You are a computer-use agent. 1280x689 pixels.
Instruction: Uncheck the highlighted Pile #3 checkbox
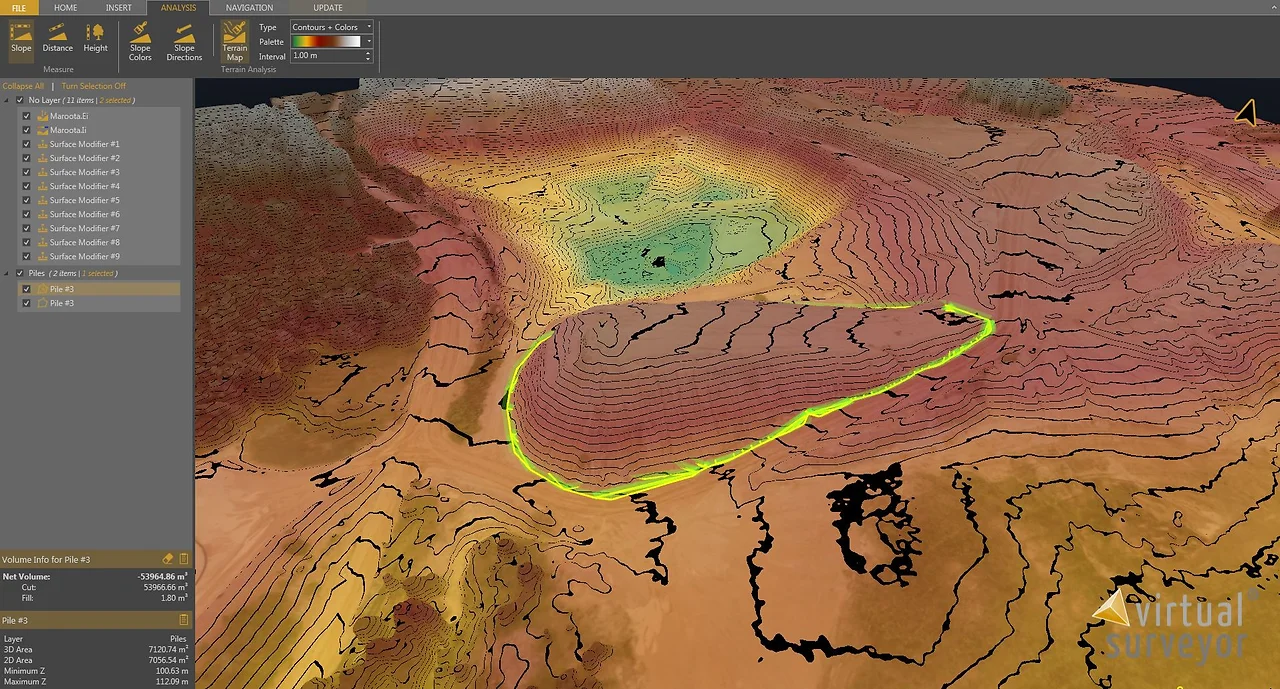[x=27, y=289]
